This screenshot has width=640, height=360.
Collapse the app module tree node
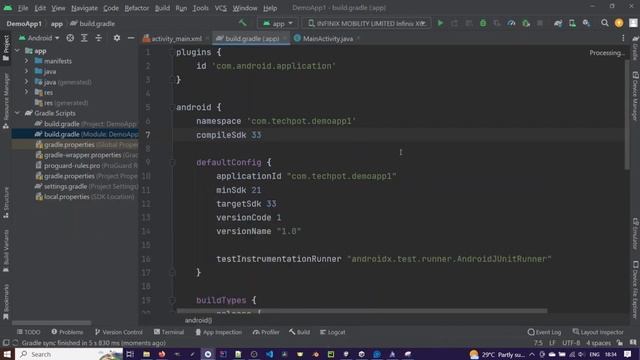[18, 51]
